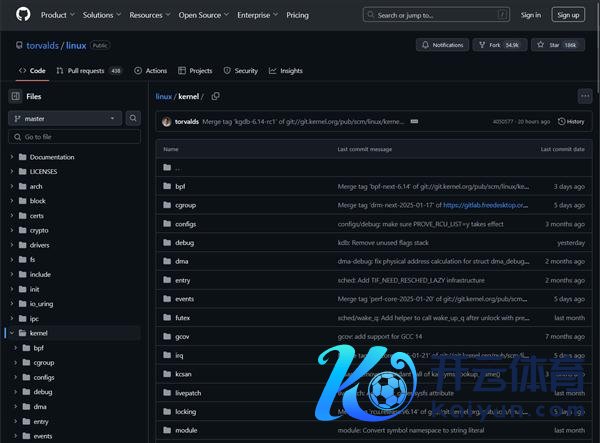Click the Sign up button

pyautogui.click(x=568, y=15)
